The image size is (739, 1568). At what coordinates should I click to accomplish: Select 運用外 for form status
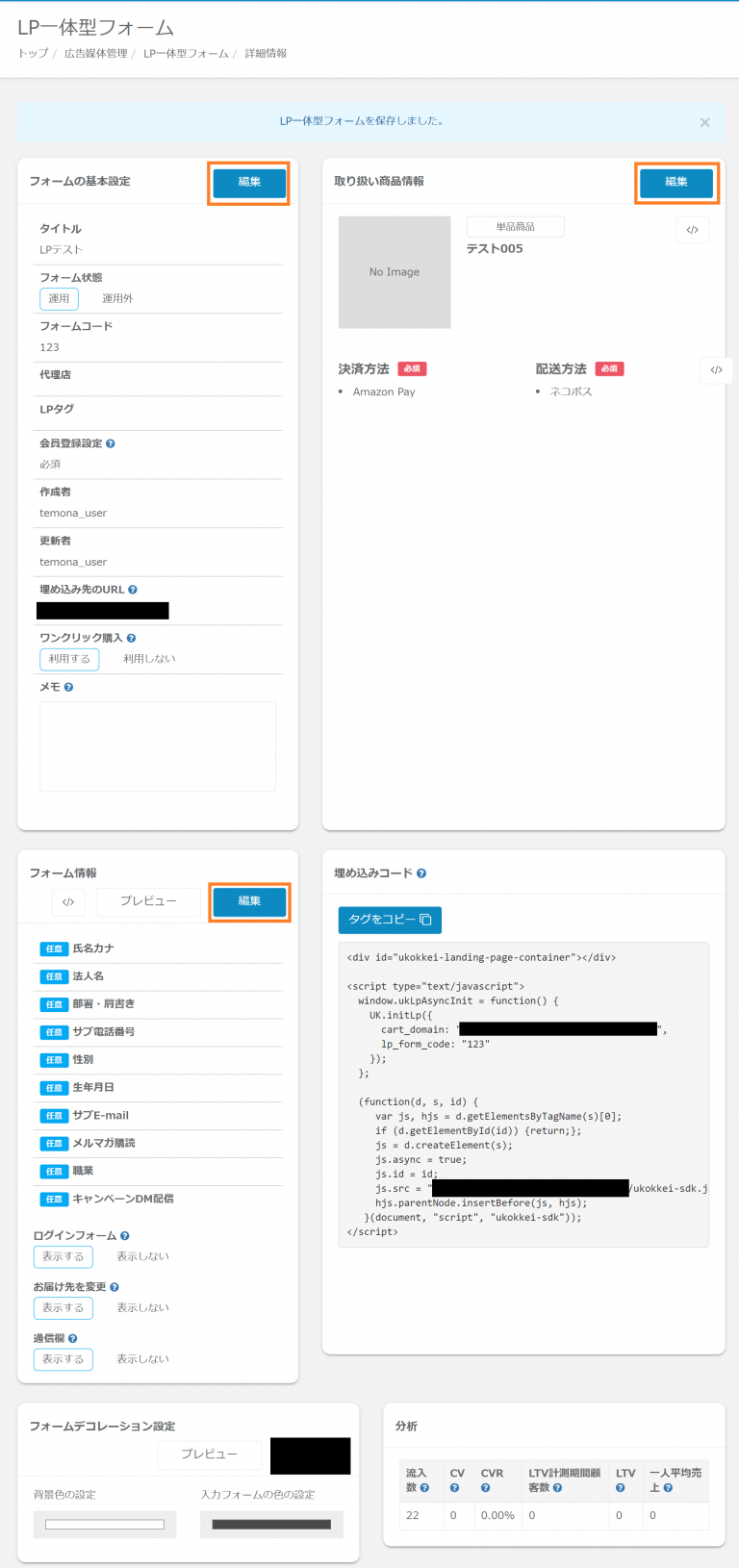click(117, 299)
